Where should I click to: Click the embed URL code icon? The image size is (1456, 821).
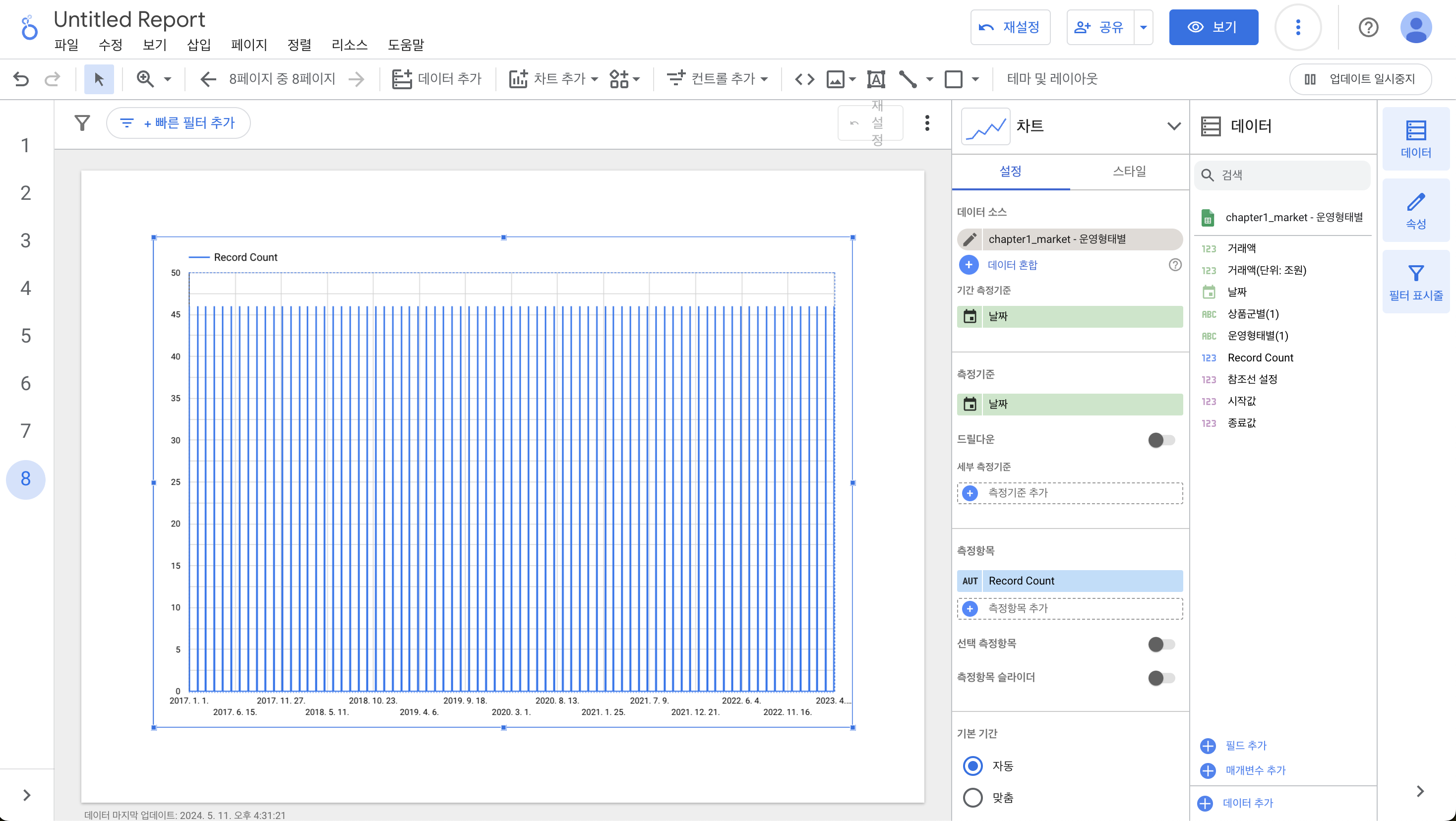point(804,79)
